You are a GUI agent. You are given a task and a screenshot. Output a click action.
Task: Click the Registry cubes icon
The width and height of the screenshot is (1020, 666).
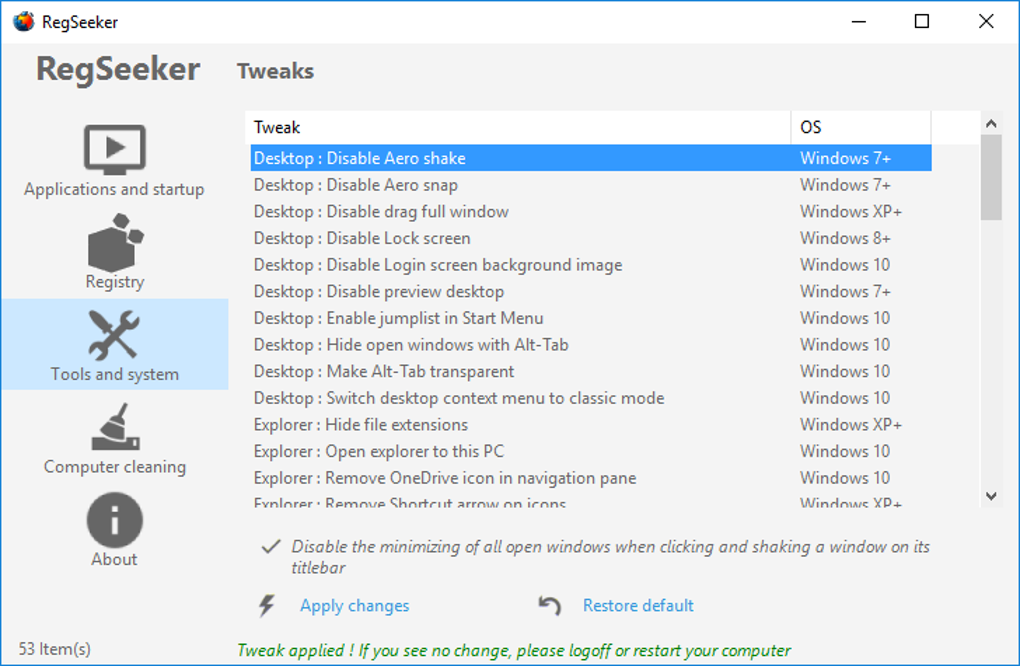(115, 243)
